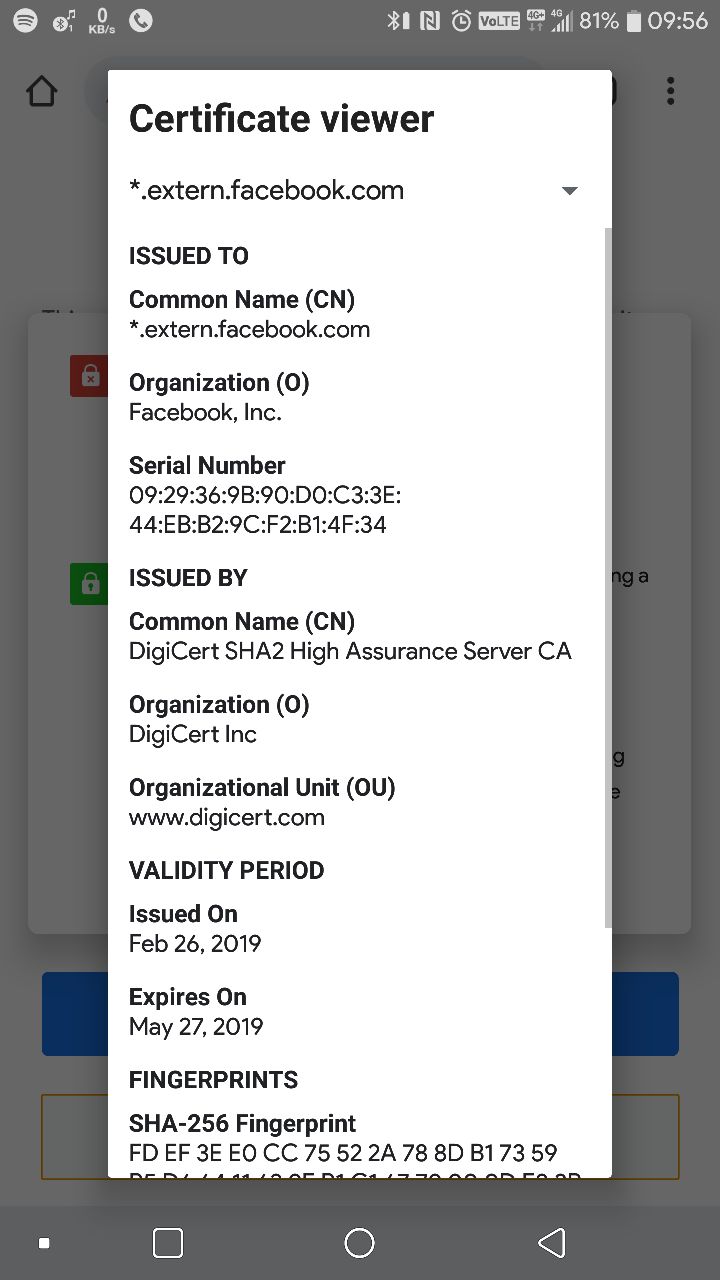The image size is (720, 1280).
Task: Click the 'Certificate viewer' title
Action: click(x=282, y=119)
